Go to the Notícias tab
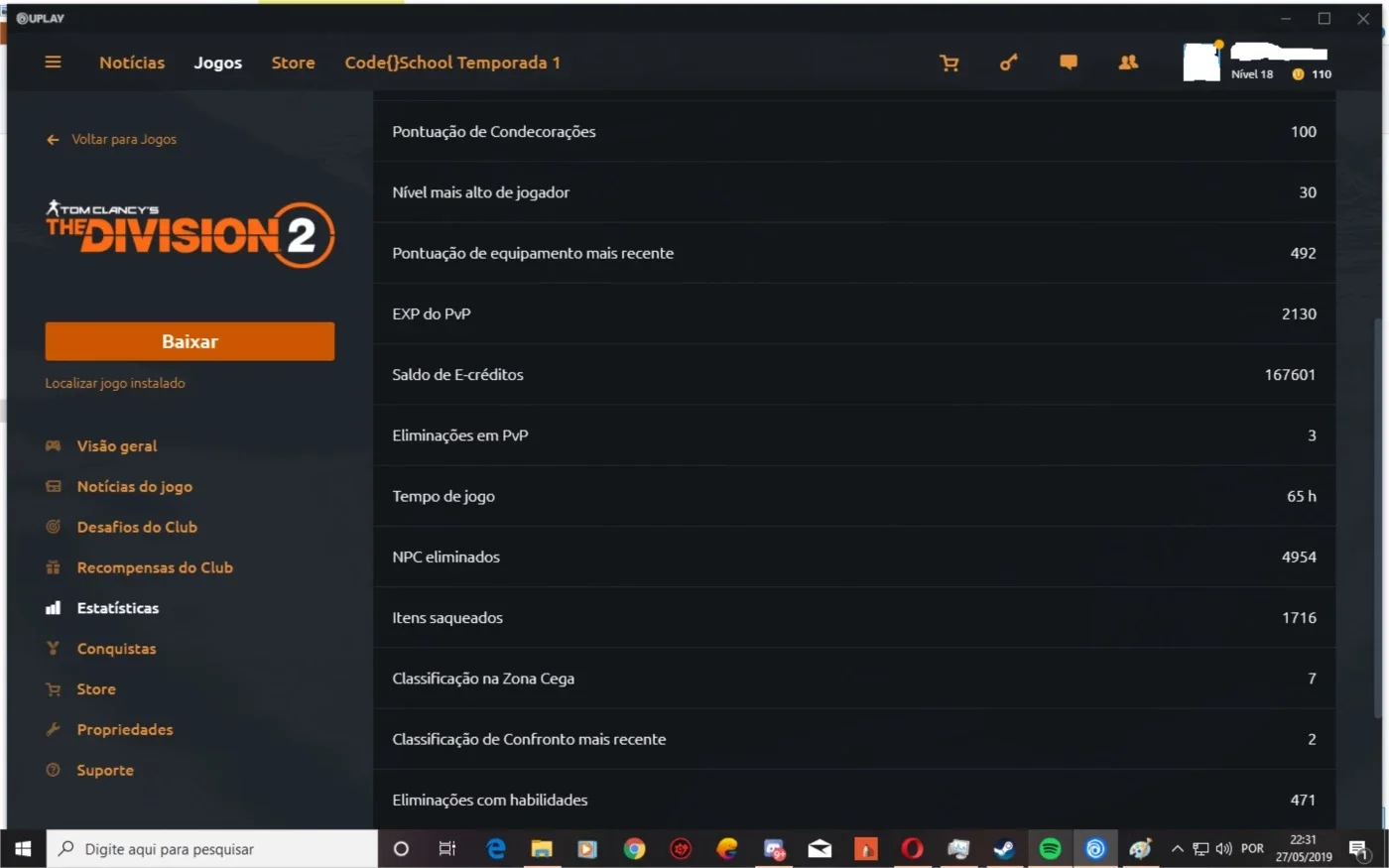The height and width of the screenshot is (868, 1389). coord(132,62)
